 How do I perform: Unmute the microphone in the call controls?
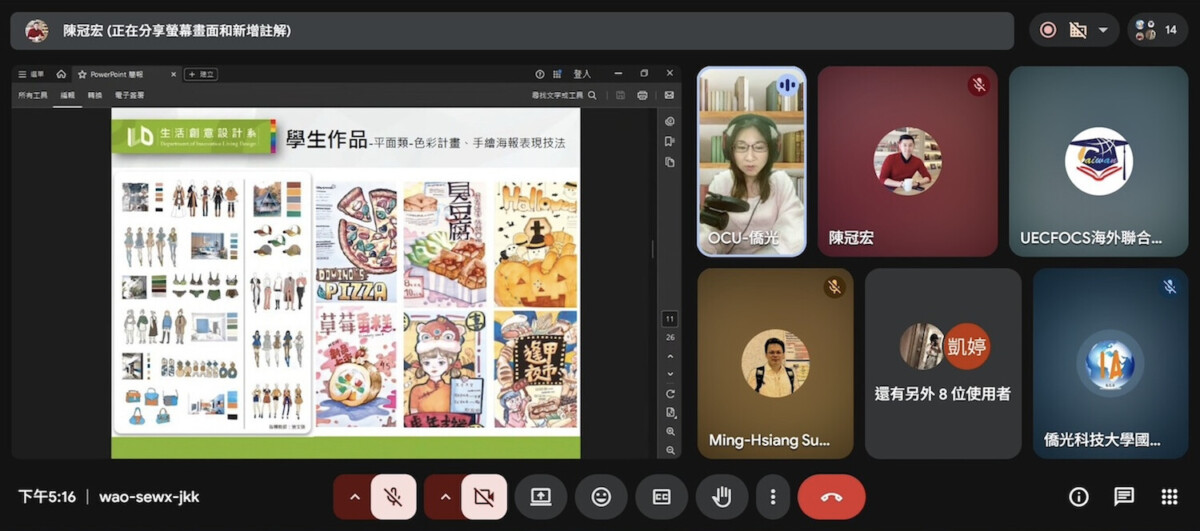pos(393,497)
